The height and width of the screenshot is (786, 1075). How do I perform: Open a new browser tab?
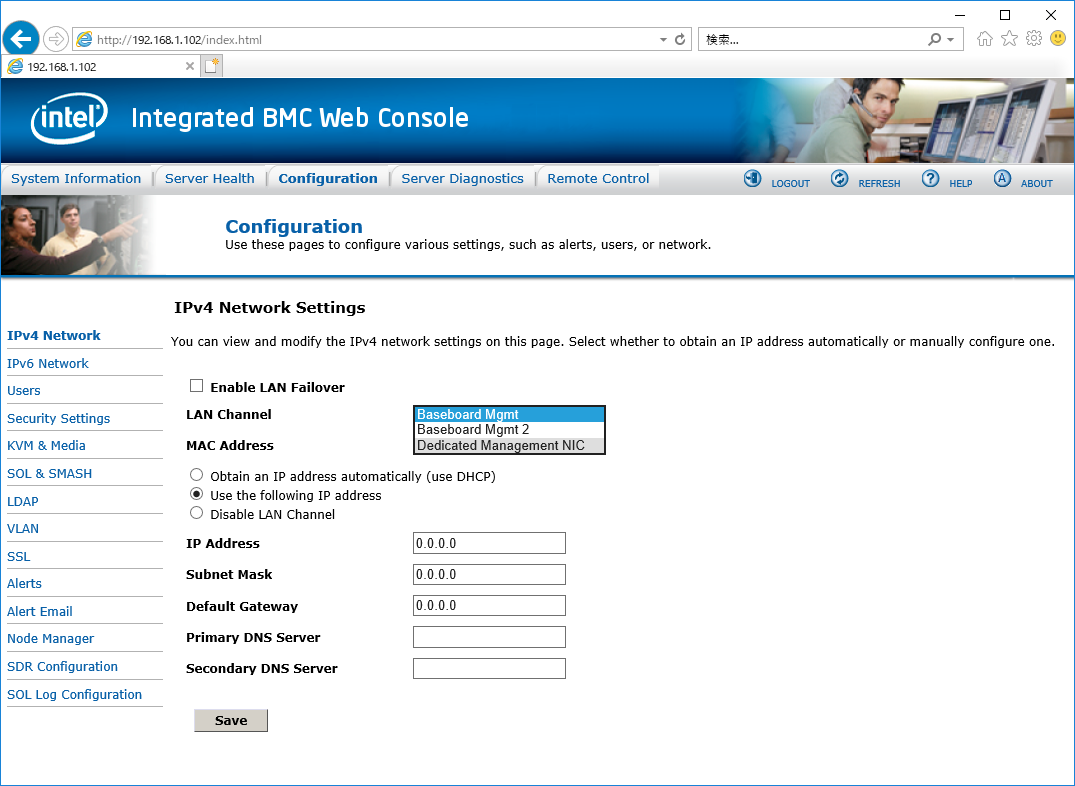pos(212,67)
